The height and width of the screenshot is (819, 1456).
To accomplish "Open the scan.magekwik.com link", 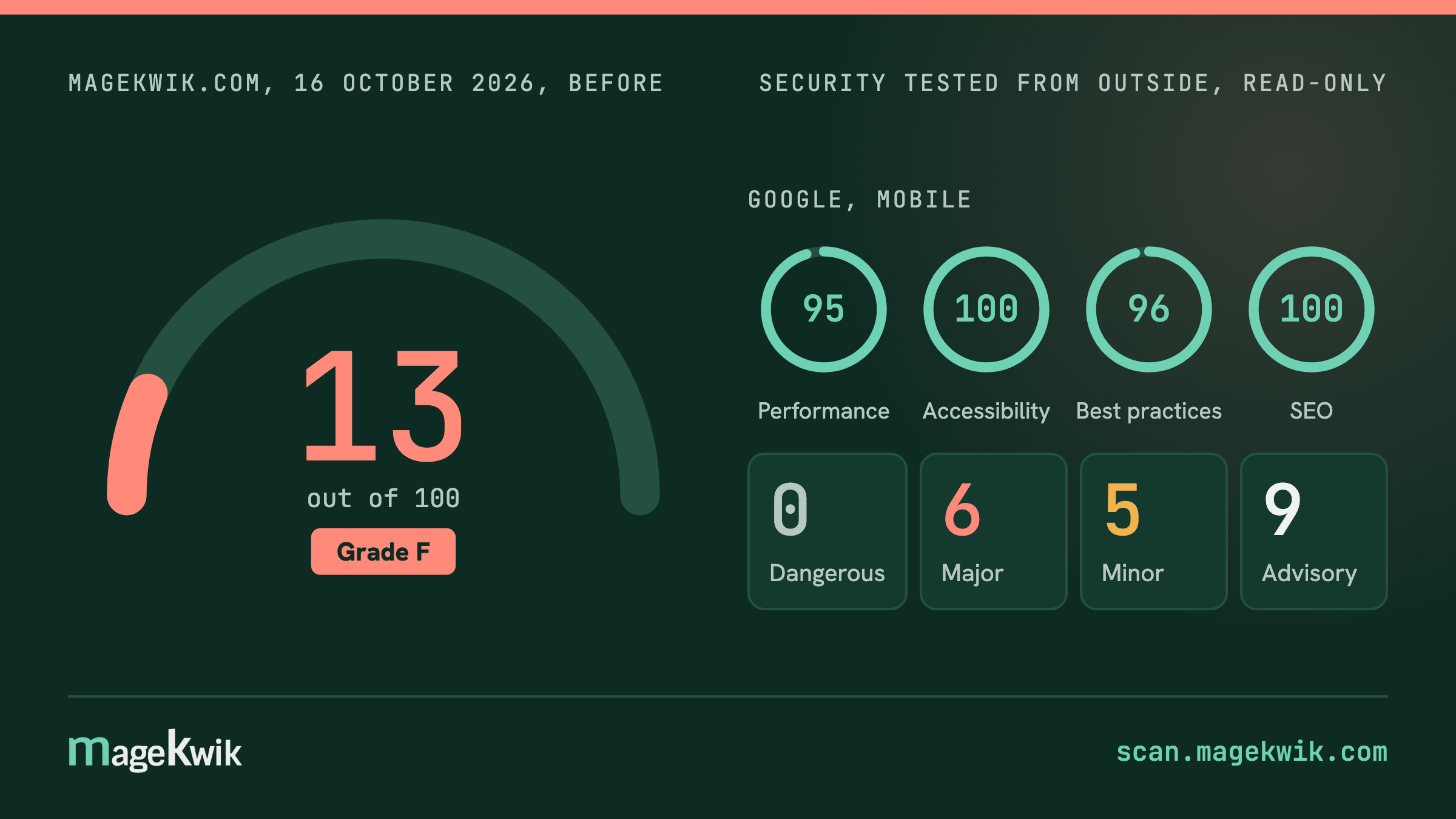I will pyautogui.click(x=1252, y=752).
